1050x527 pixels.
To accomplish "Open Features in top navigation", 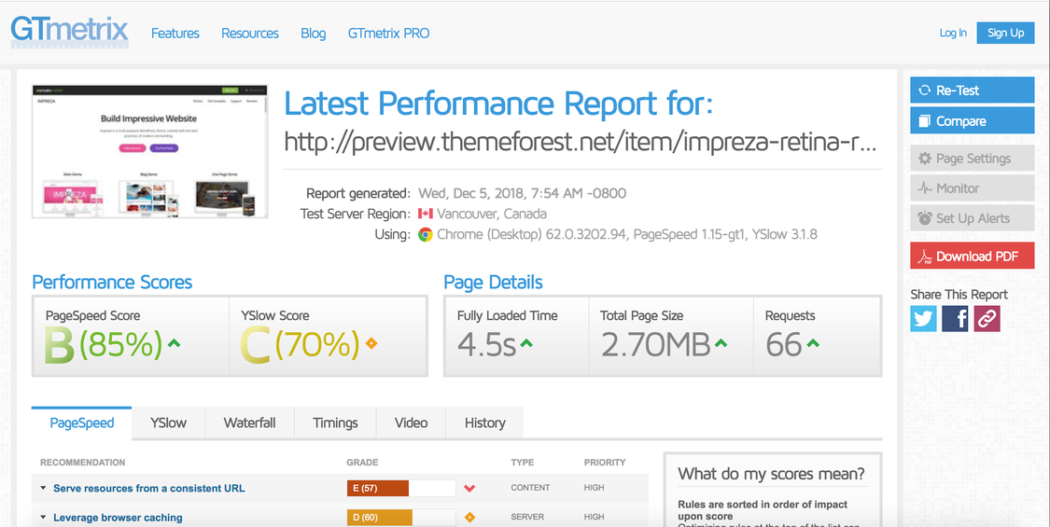I will pos(175,33).
